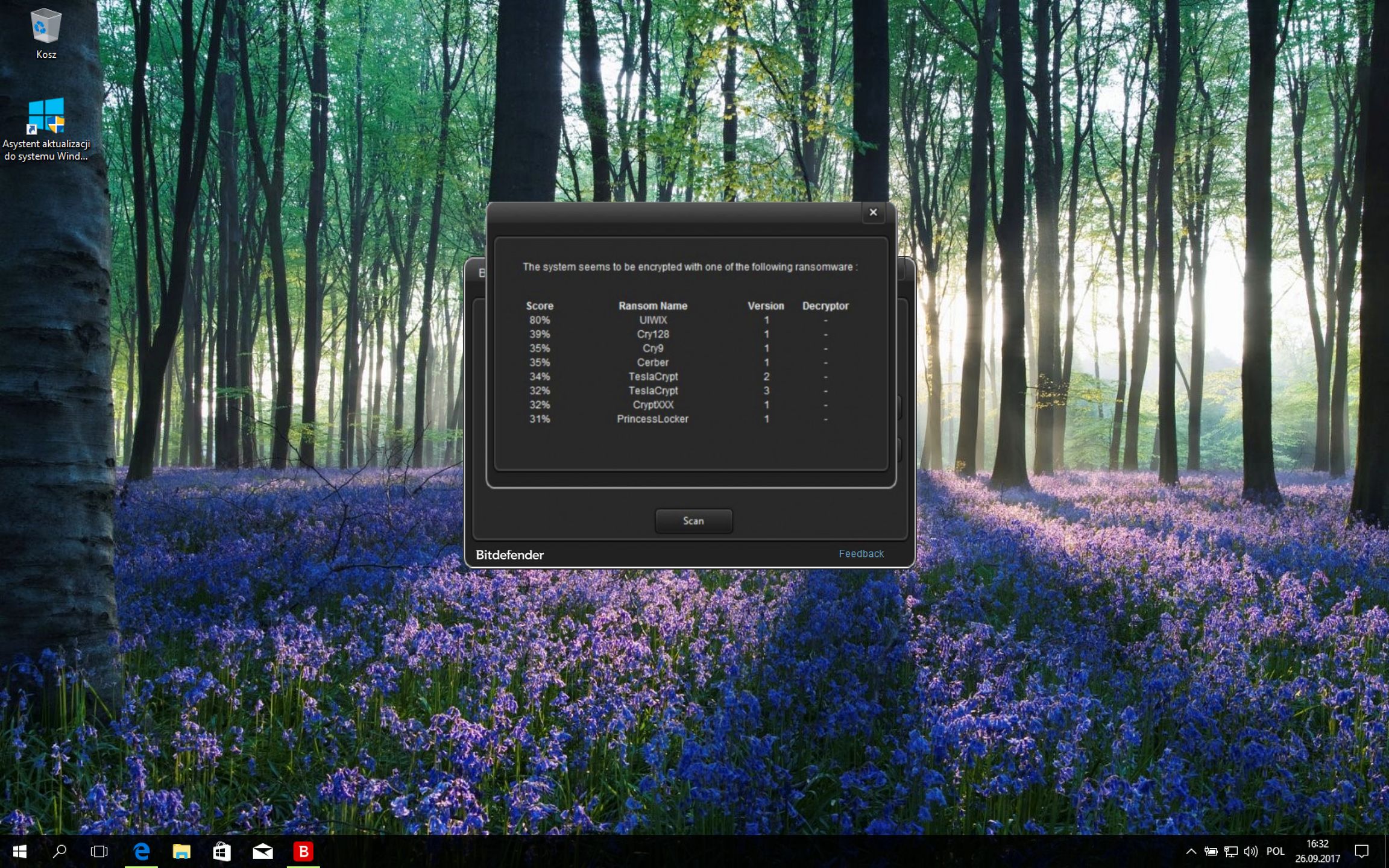The width and height of the screenshot is (1389, 868).
Task: Close the ransomware results dialog
Action: point(873,212)
